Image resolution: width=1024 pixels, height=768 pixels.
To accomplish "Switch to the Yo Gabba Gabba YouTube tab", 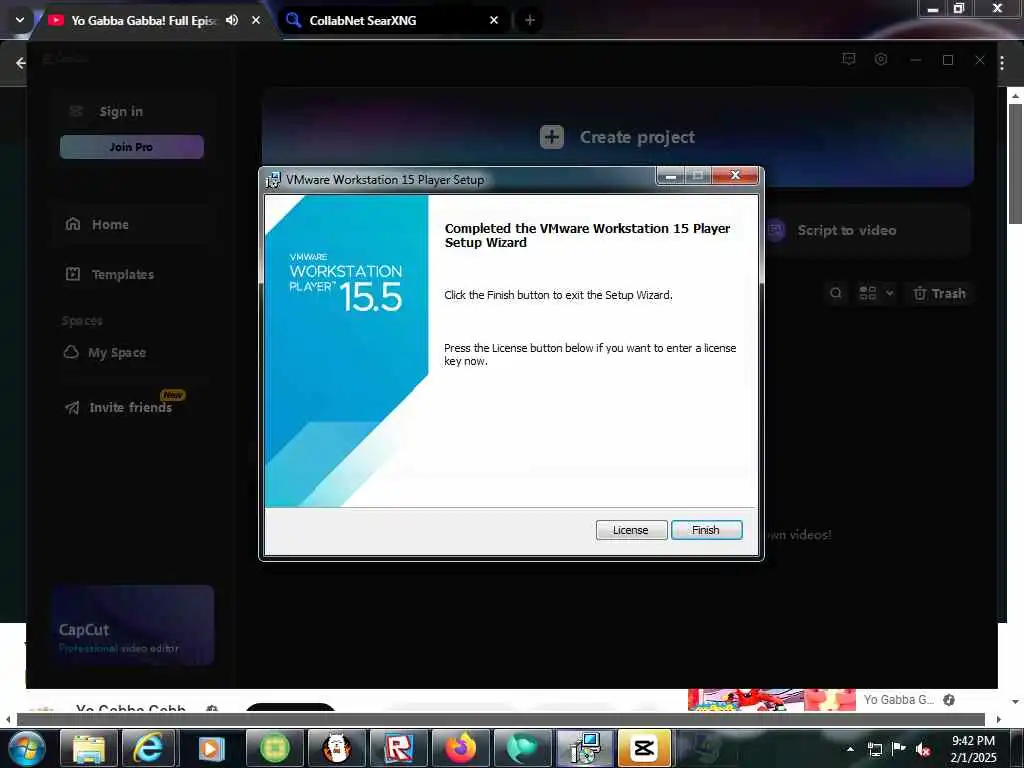I will pyautogui.click(x=144, y=20).
